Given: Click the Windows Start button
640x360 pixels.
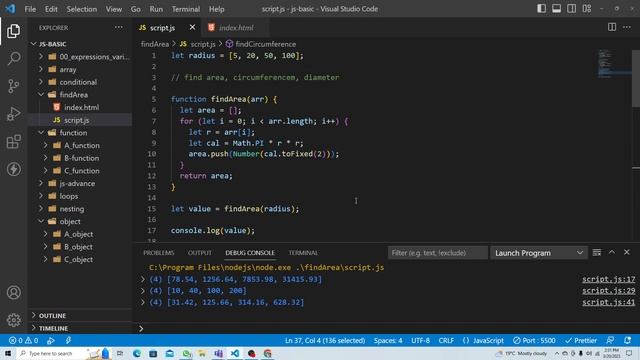Looking at the screenshot, I should pyautogui.click(x=8, y=353).
